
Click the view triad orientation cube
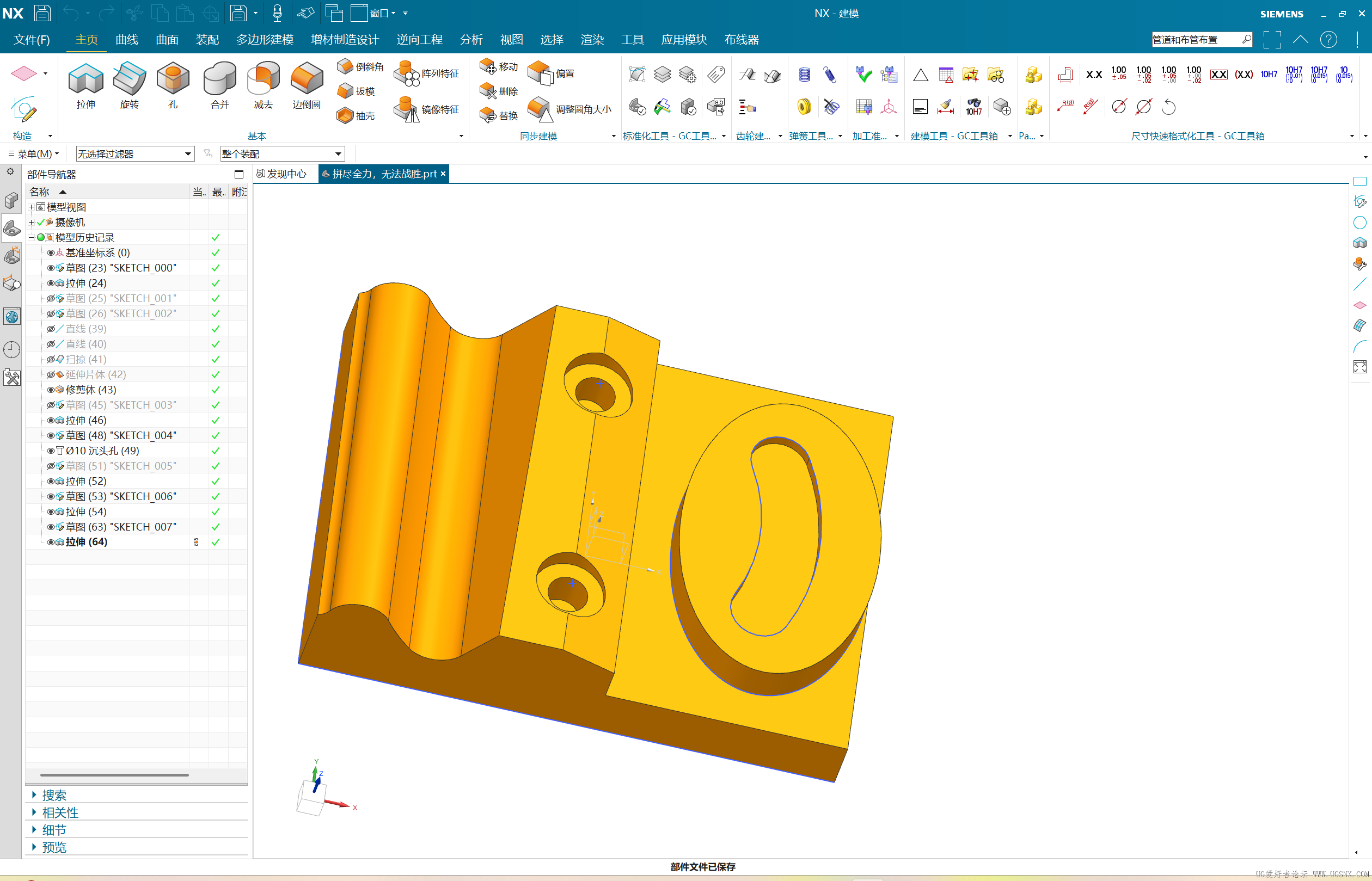click(313, 798)
